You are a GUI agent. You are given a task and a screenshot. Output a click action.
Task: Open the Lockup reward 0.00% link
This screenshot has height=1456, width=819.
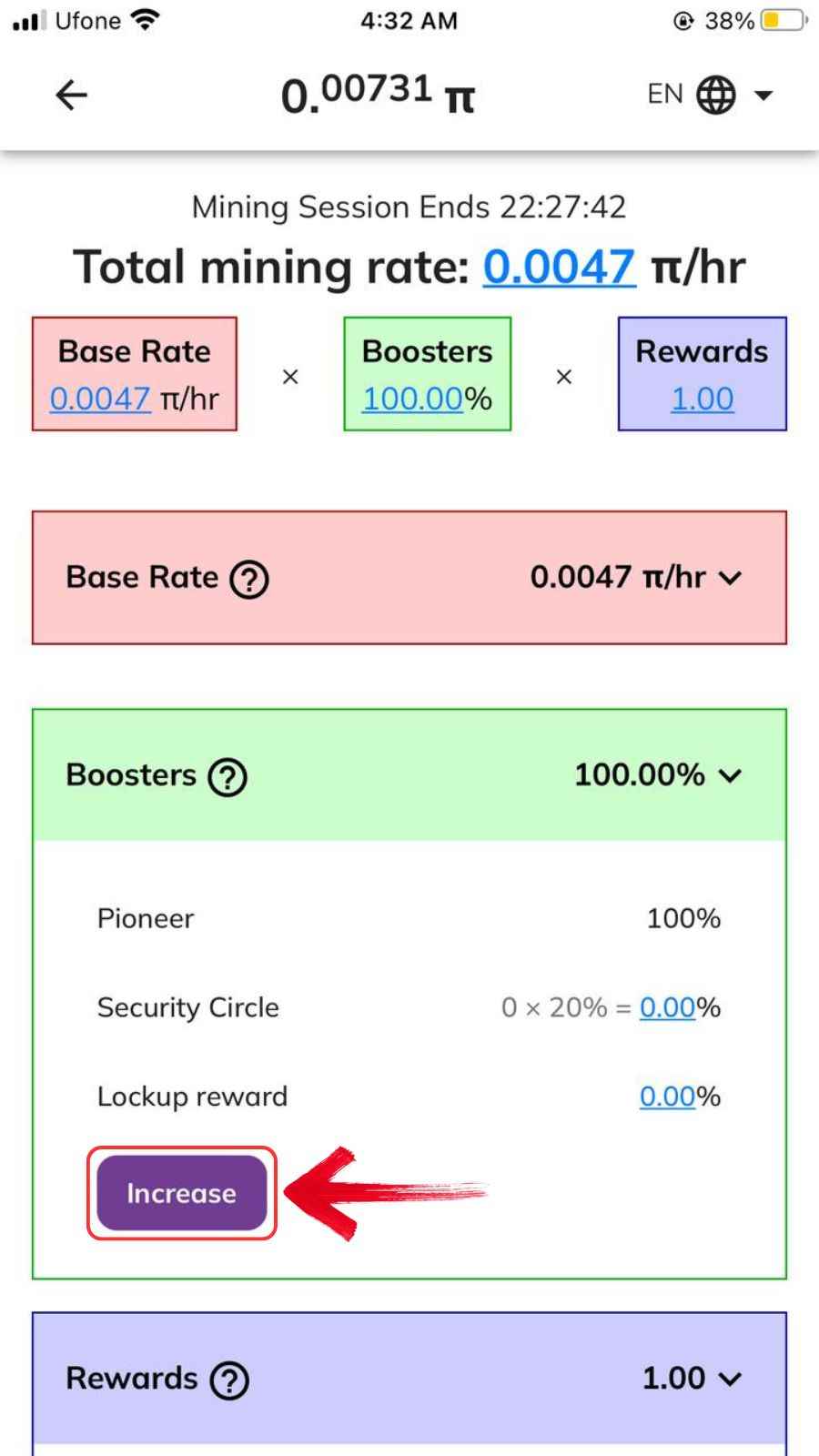tap(668, 1097)
